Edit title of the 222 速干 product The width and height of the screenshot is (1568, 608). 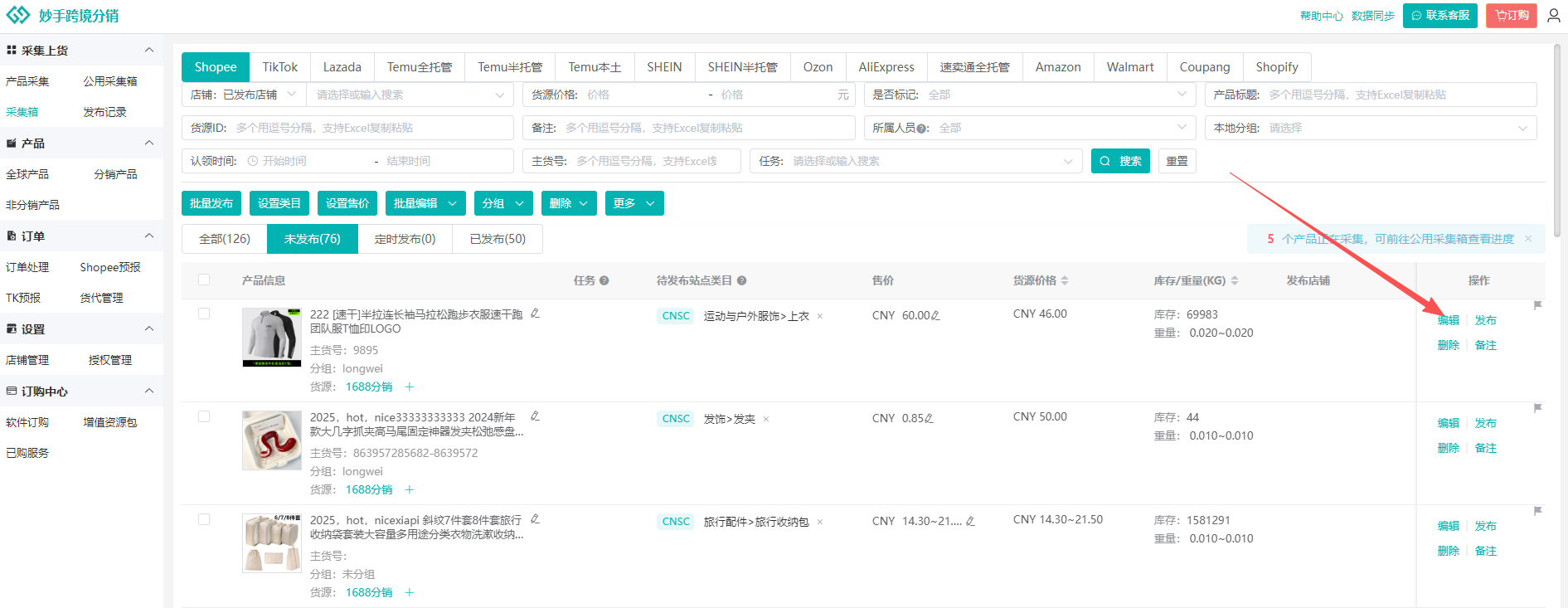tap(535, 314)
